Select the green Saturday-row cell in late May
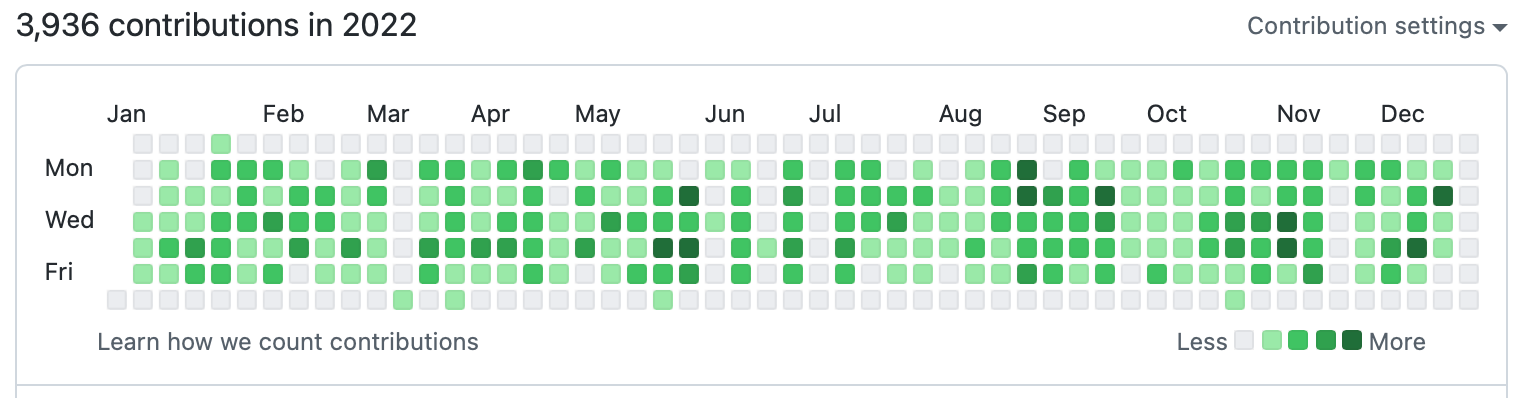Viewport: 1536px width, 398px height. tap(663, 300)
